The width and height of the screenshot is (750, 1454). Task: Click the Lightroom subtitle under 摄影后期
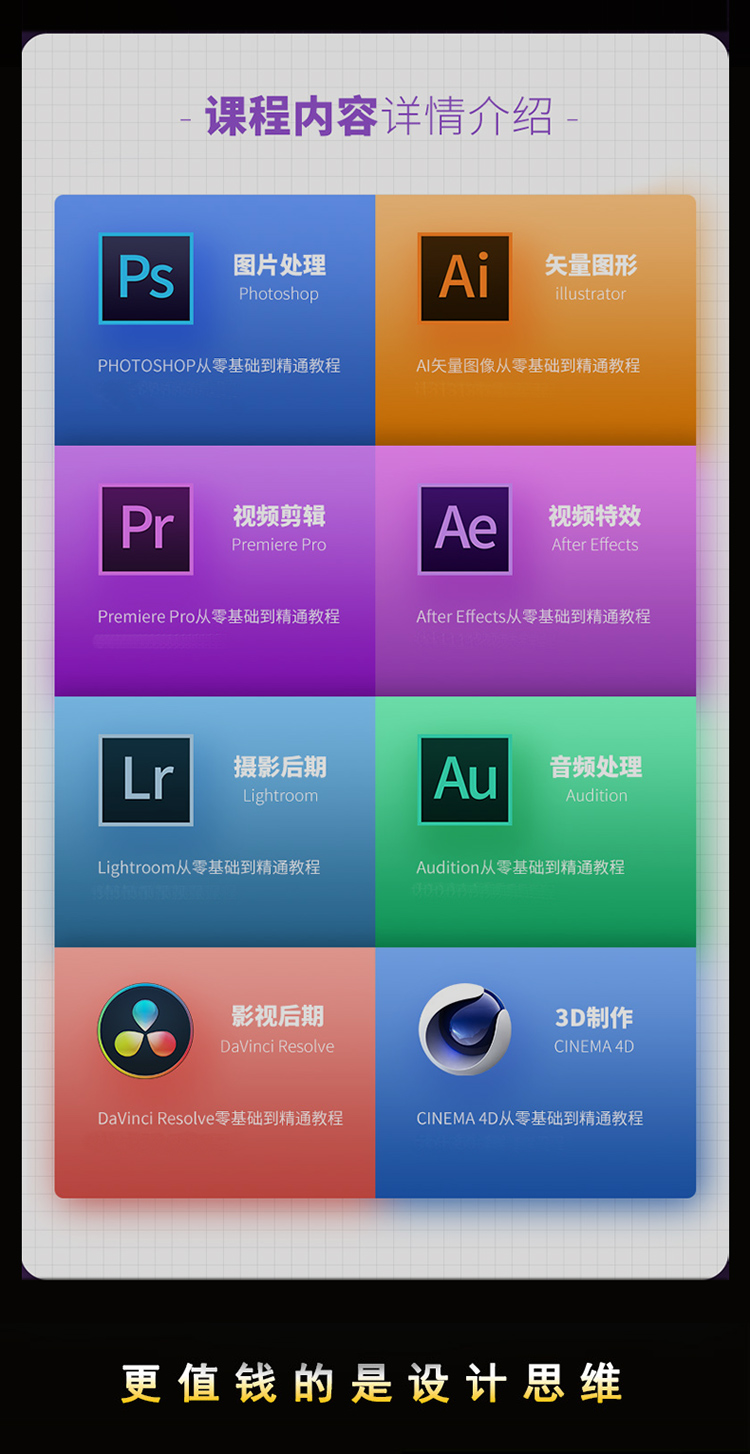click(280, 796)
